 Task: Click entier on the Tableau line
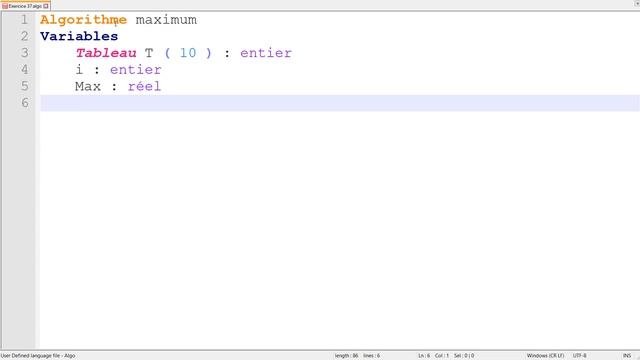pos(266,53)
